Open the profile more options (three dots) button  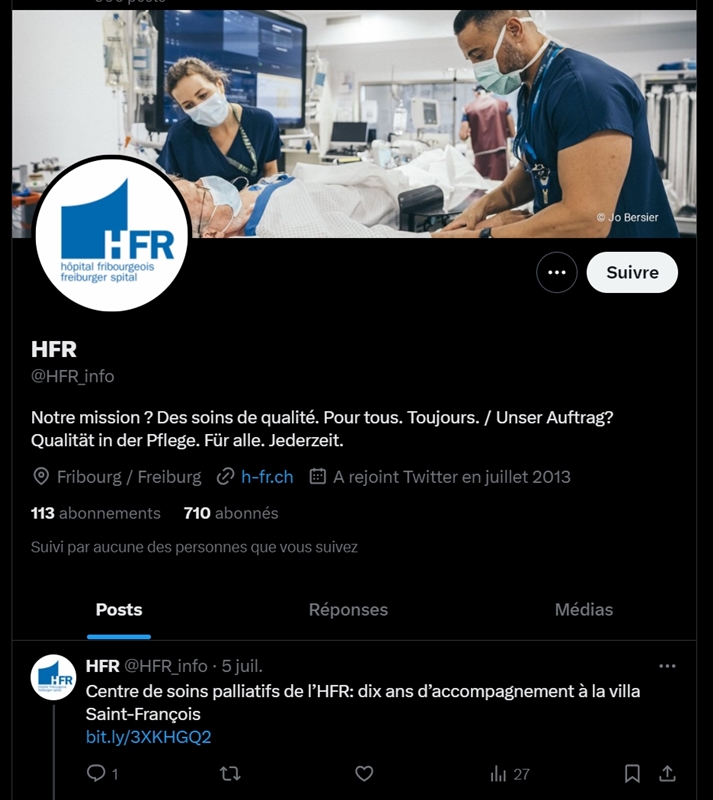pyautogui.click(x=556, y=272)
